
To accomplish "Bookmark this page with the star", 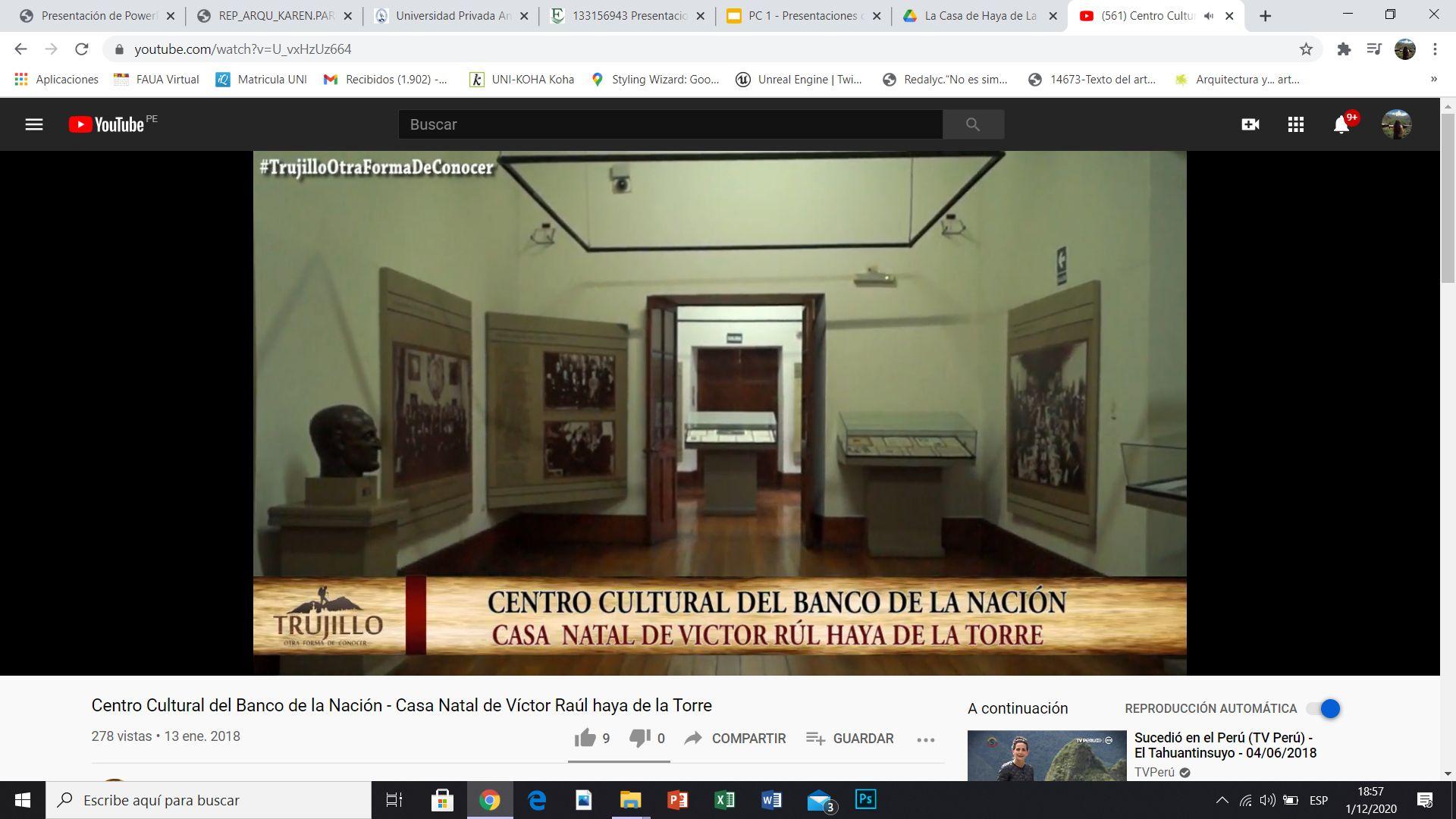I will (x=1306, y=49).
